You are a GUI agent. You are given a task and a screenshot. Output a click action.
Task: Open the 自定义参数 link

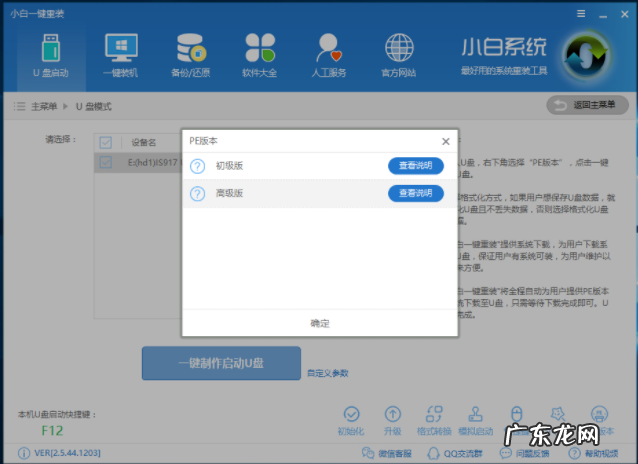coord(328,373)
